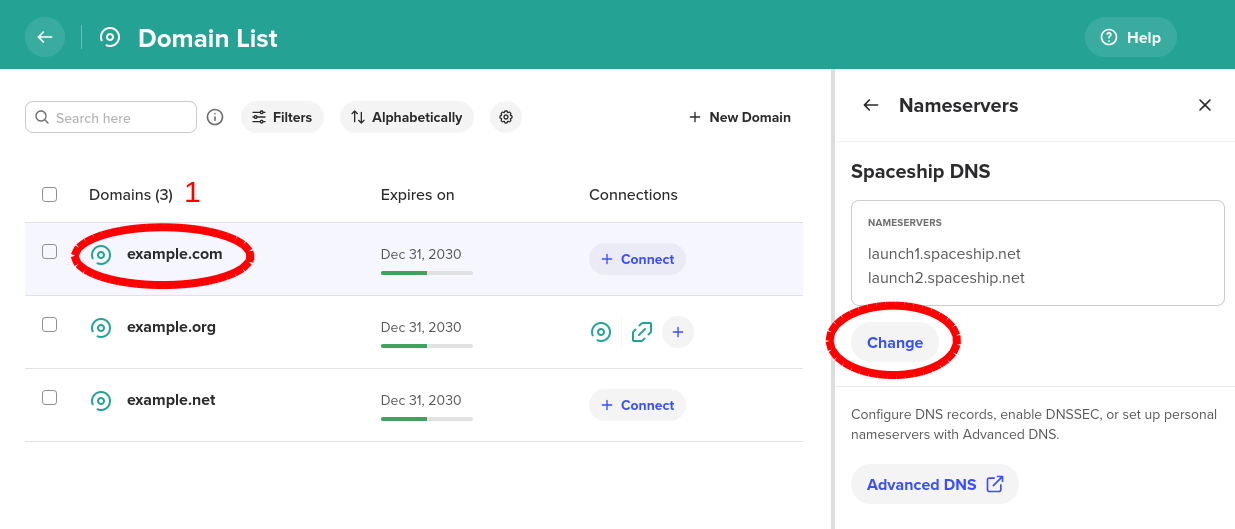The image size is (1235, 529).
Task: Click the back arrow in the header
Action: click(x=44, y=37)
